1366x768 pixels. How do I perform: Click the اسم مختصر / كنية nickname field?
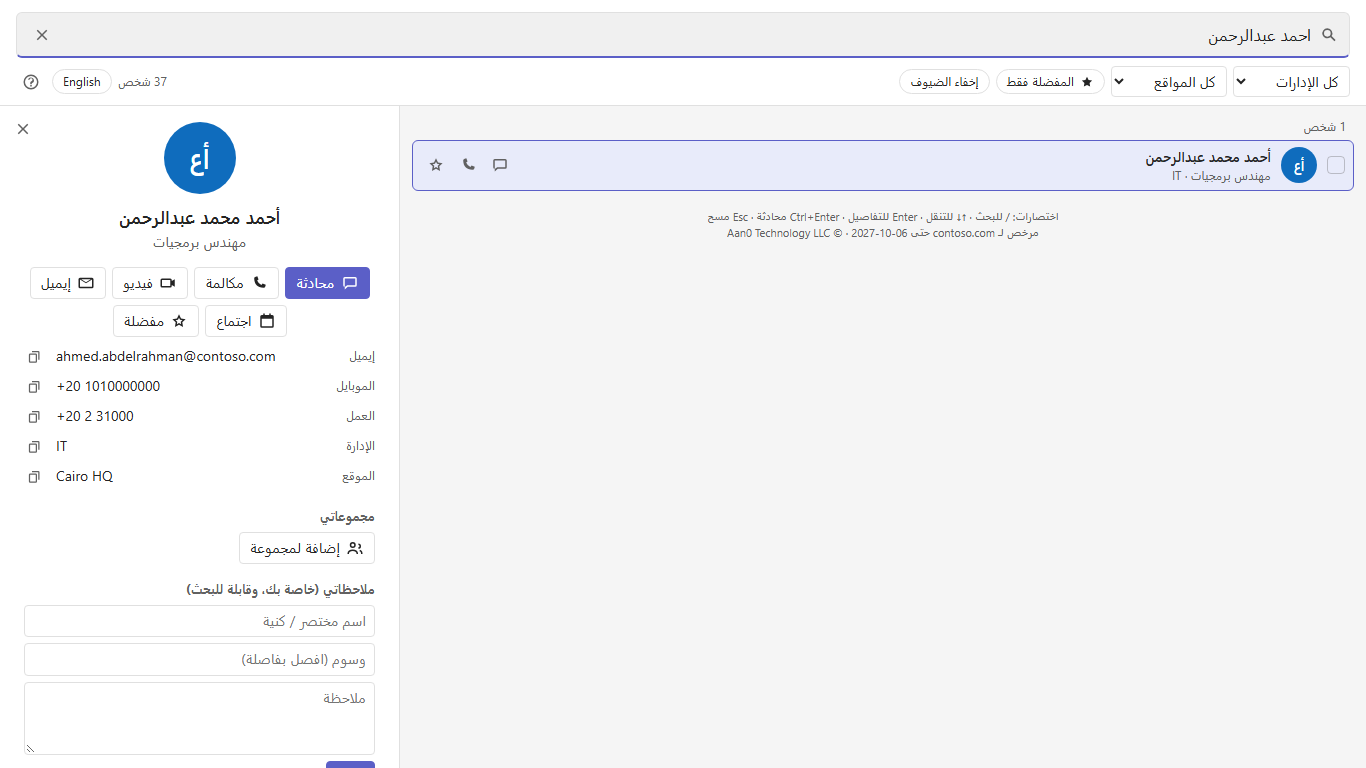pyautogui.click(x=200, y=621)
